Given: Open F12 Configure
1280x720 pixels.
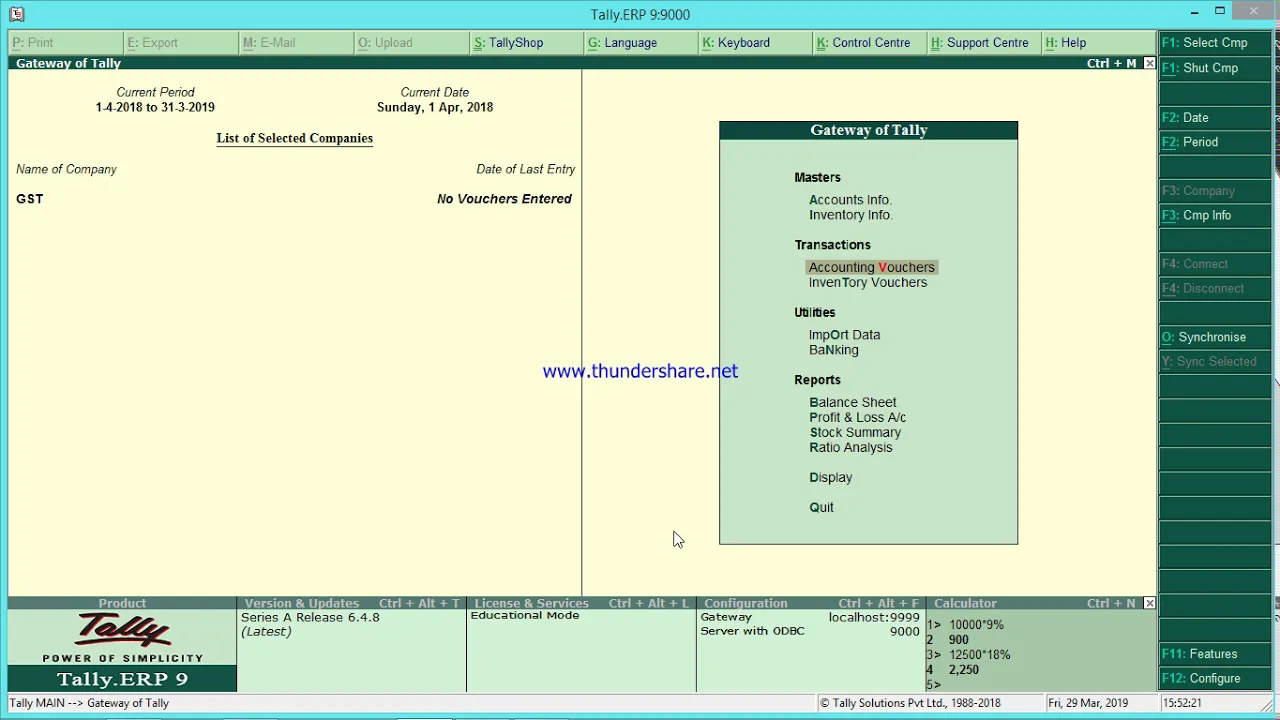Looking at the screenshot, I should click(1214, 678).
